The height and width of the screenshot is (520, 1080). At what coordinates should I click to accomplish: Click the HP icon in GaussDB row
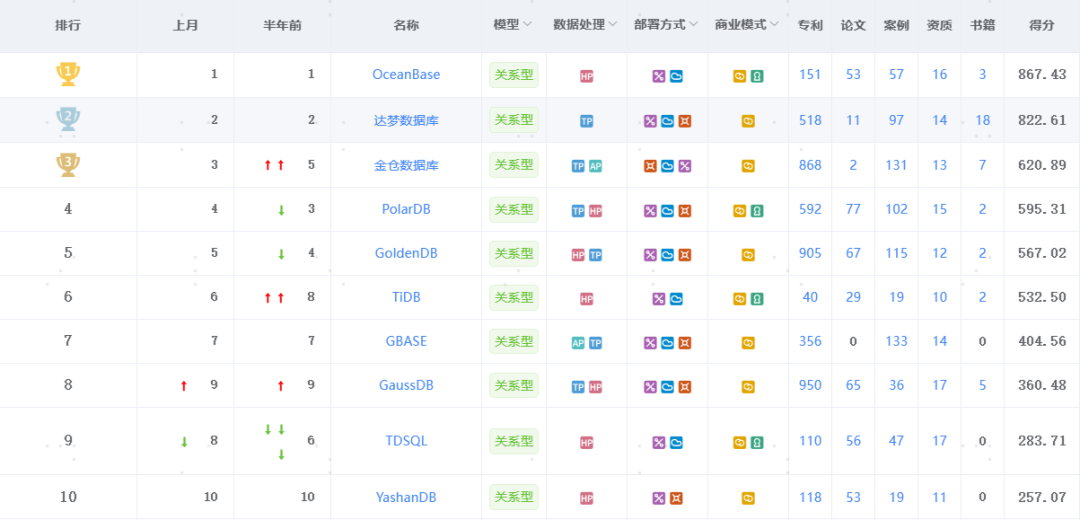(x=595, y=387)
